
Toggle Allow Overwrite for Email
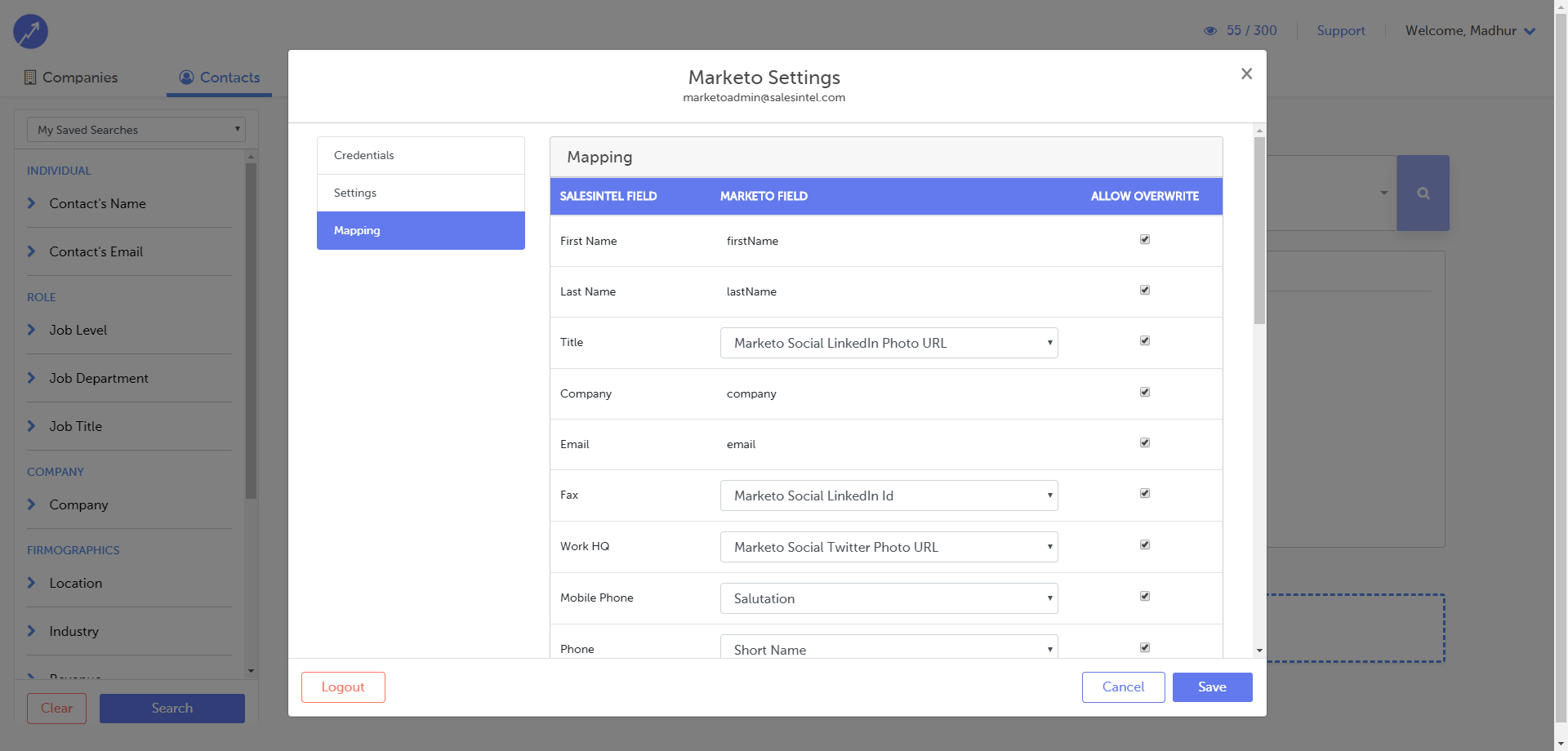click(x=1145, y=442)
